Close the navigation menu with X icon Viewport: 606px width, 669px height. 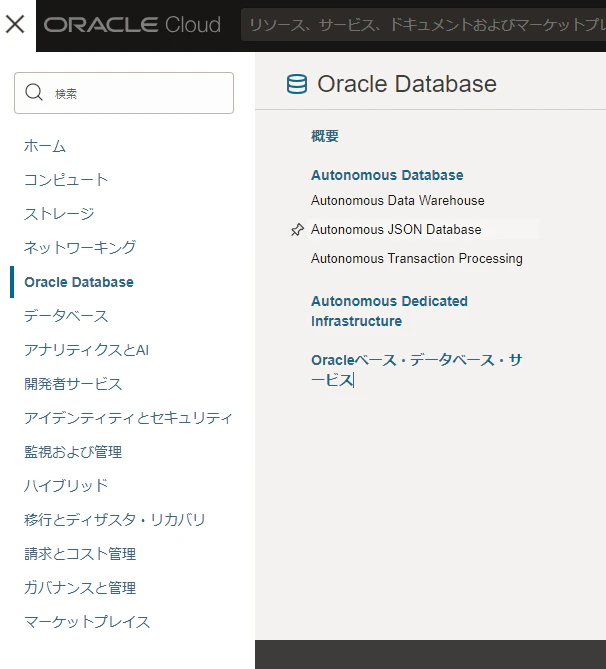15,24
